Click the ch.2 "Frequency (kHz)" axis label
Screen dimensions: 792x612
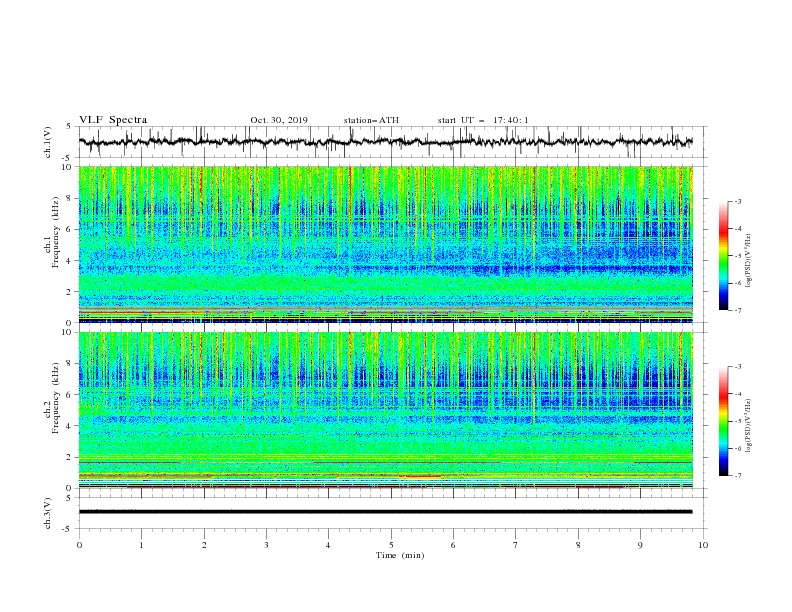[56, 397]
